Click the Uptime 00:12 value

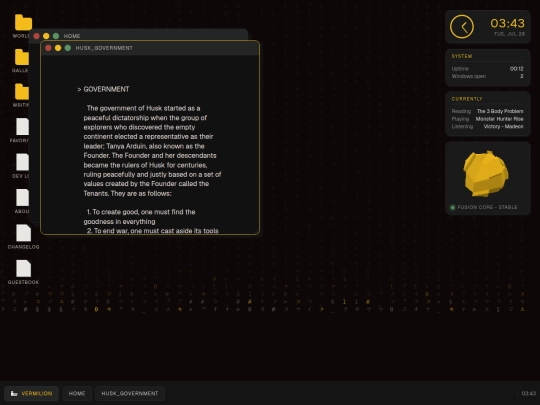coord(517,69)
